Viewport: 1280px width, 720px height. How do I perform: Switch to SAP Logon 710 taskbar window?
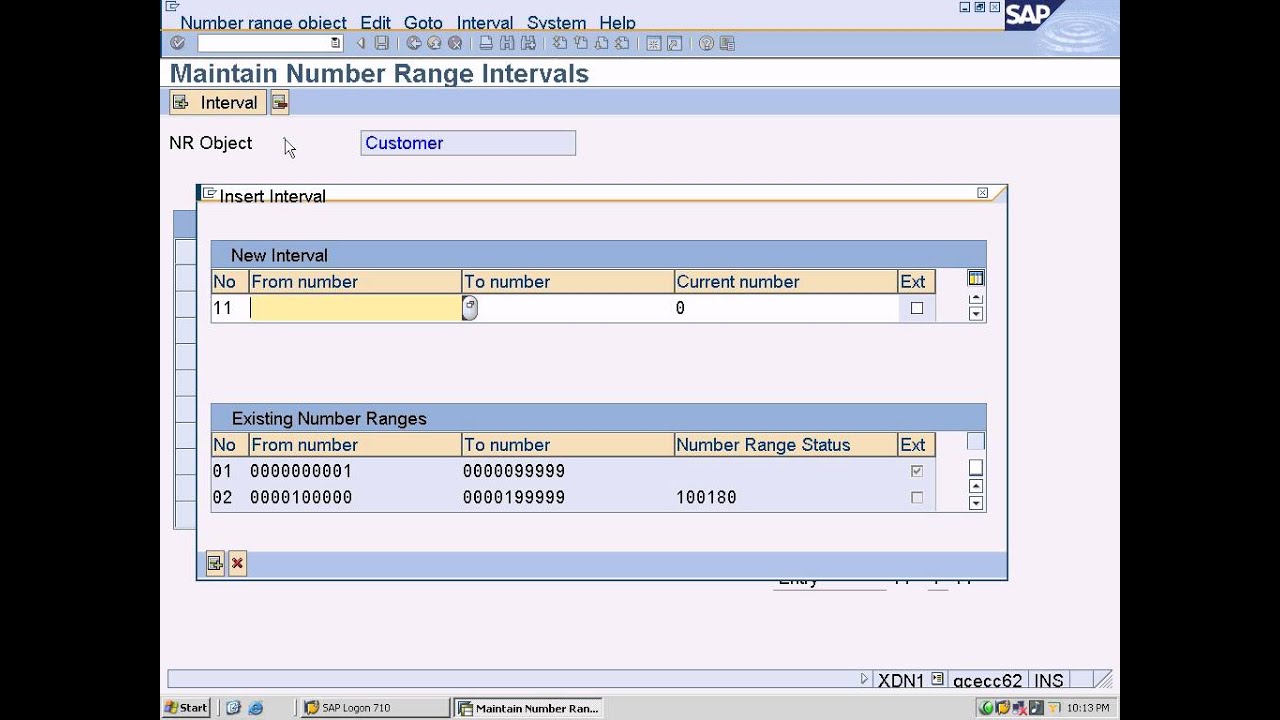pos(375,708)
